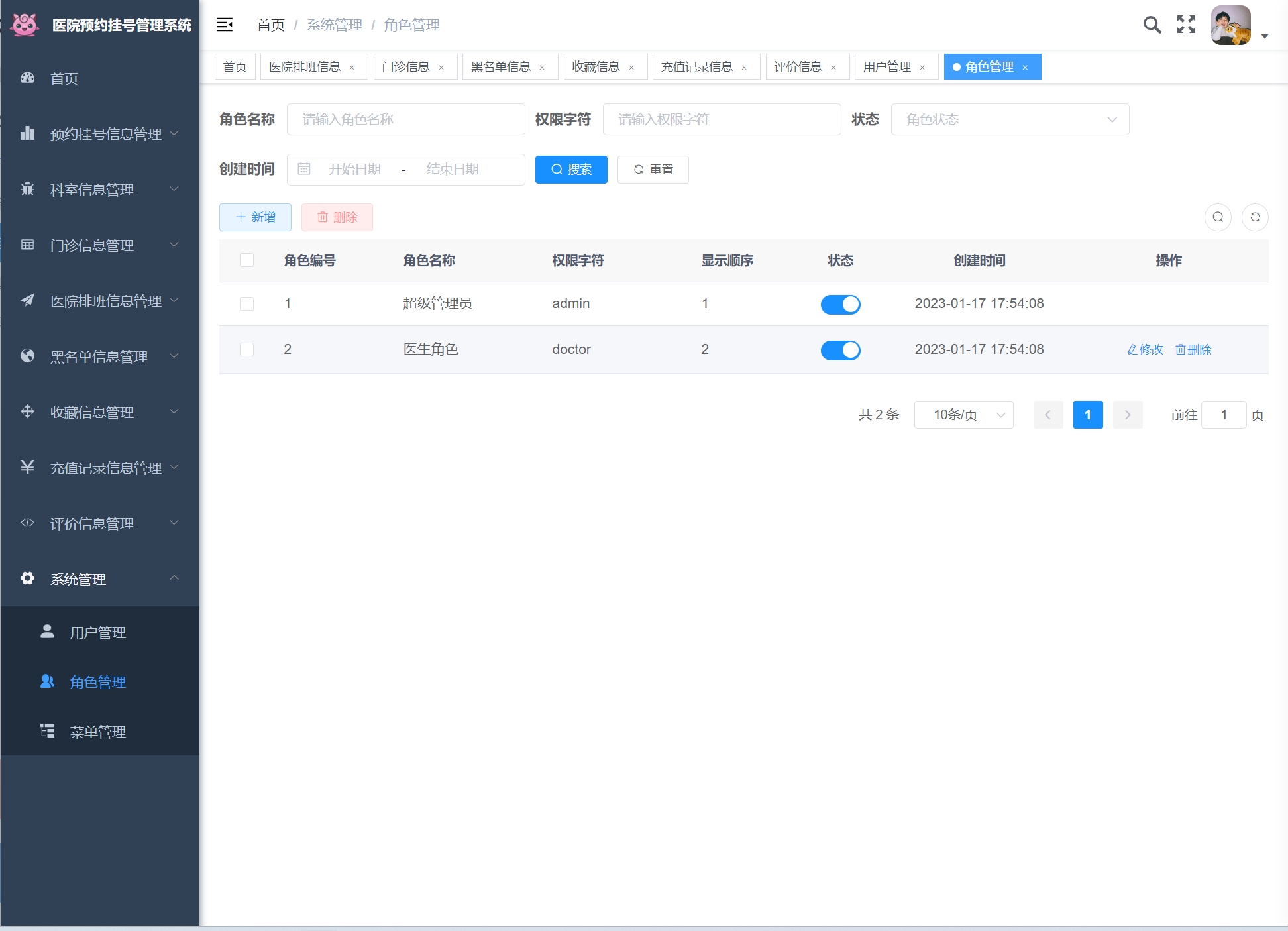Click the round hide-search icon above table
1288x931 pixels.
tap(1218, 217)
